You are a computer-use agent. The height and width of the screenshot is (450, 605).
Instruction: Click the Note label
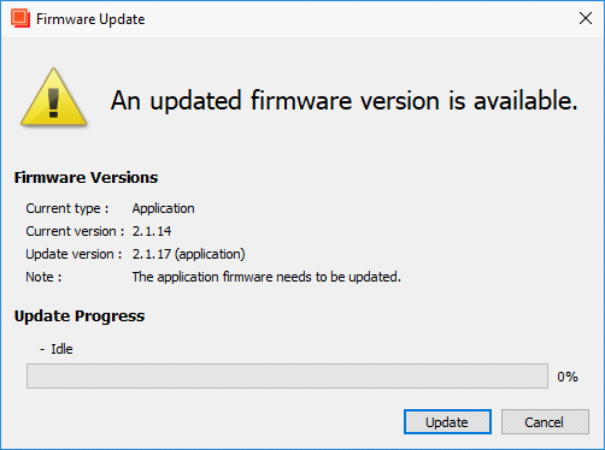point(44,277)
